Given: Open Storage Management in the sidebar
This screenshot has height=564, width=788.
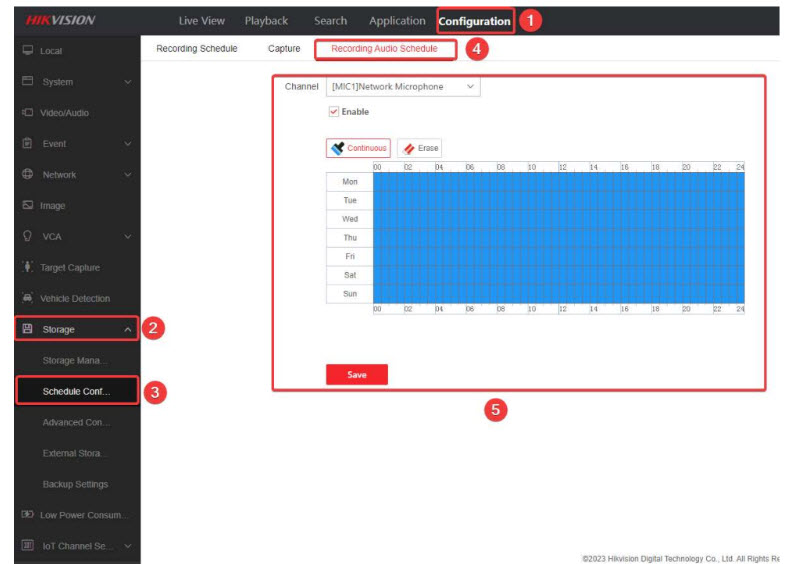Looking at the screenshot, I should pyautogui.click(x=75, y=360).
